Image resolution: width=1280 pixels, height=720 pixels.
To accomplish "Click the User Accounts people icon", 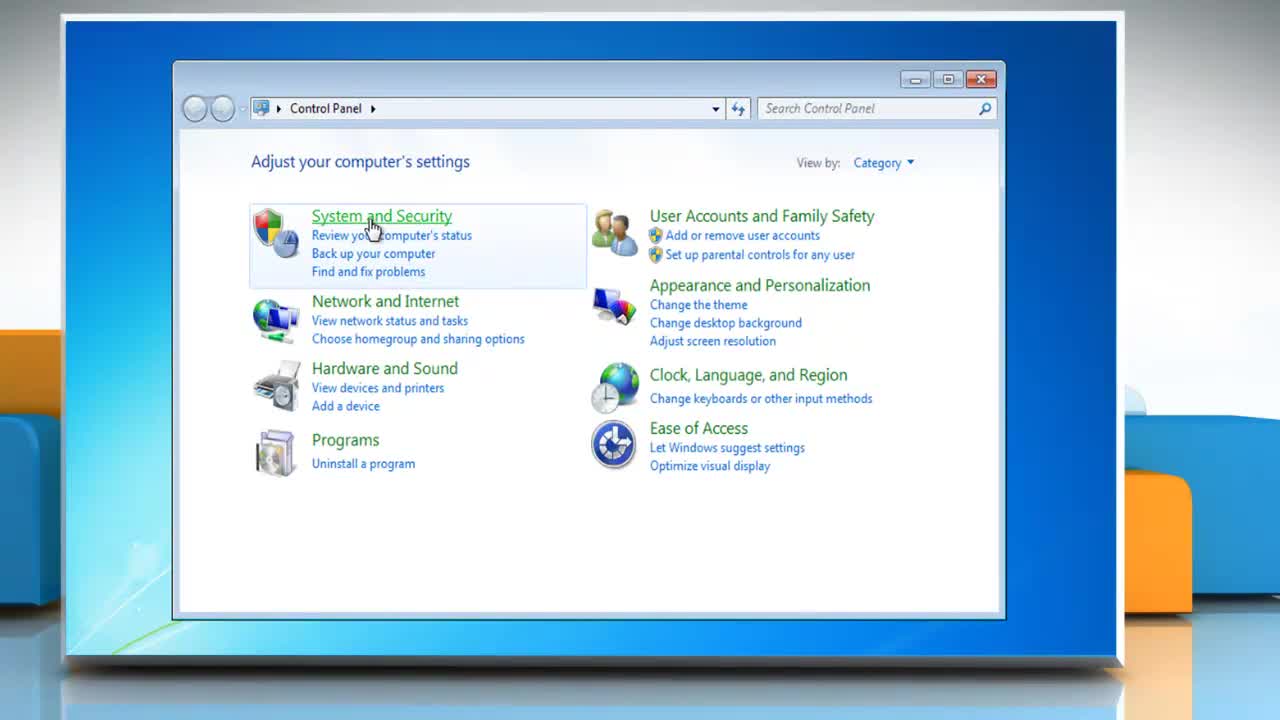I will click(x=614, y=234).
